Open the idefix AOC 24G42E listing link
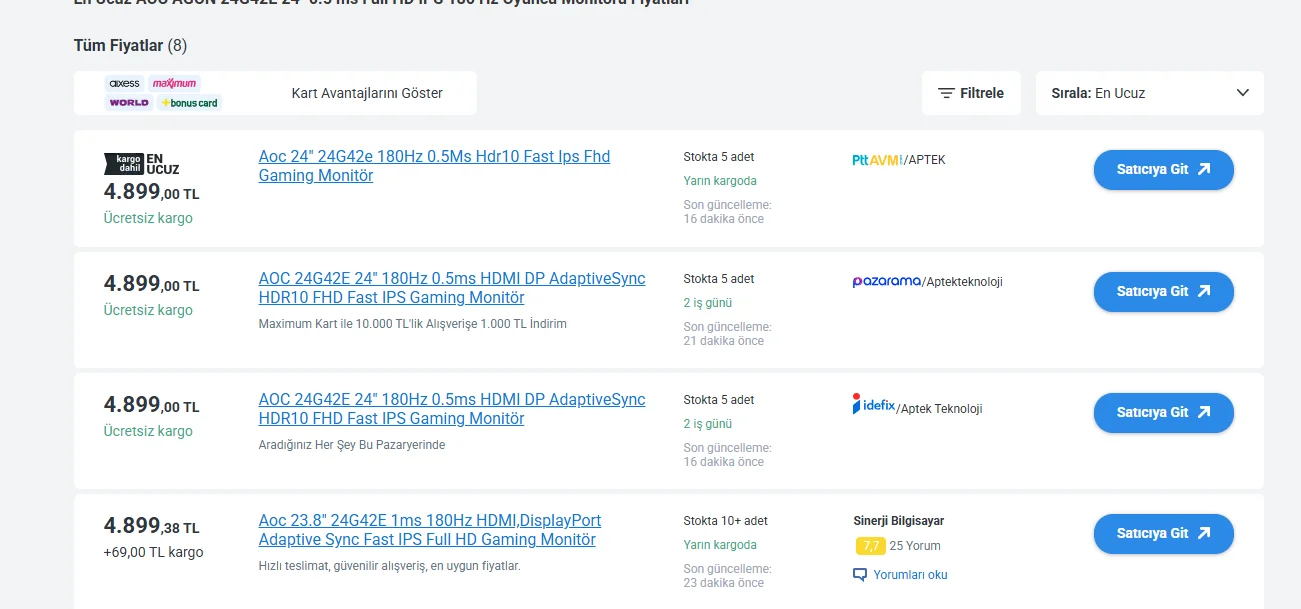This screenshot has height=609, width=1301. click(451, 409)
